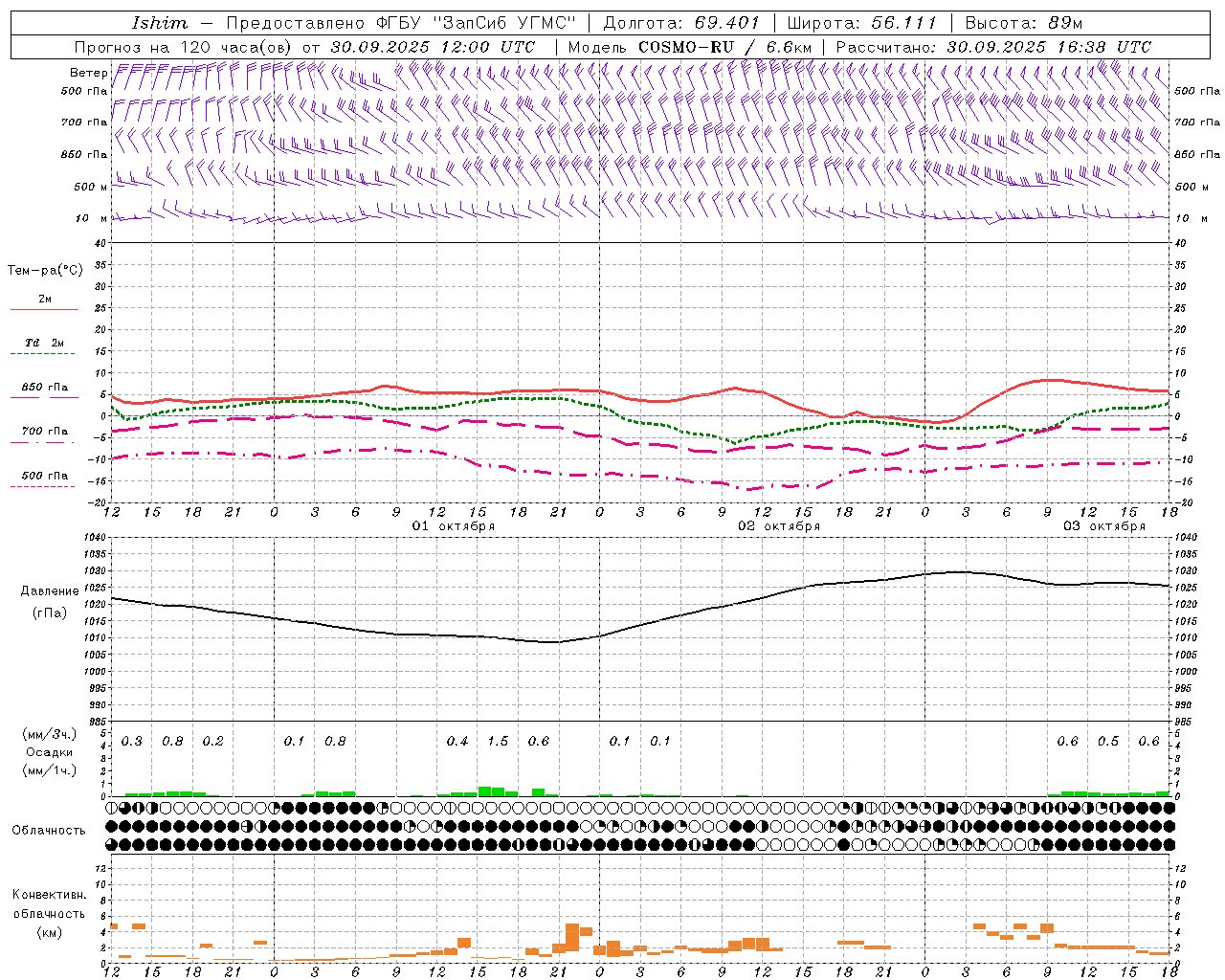This screenshot has height=980, width=1225.
Task: Click the Широта: 56.111 value
Action: pos(862,23)
